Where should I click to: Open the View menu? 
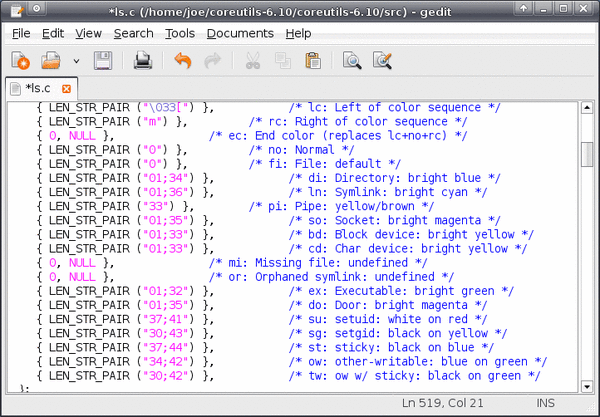(88, 34)
